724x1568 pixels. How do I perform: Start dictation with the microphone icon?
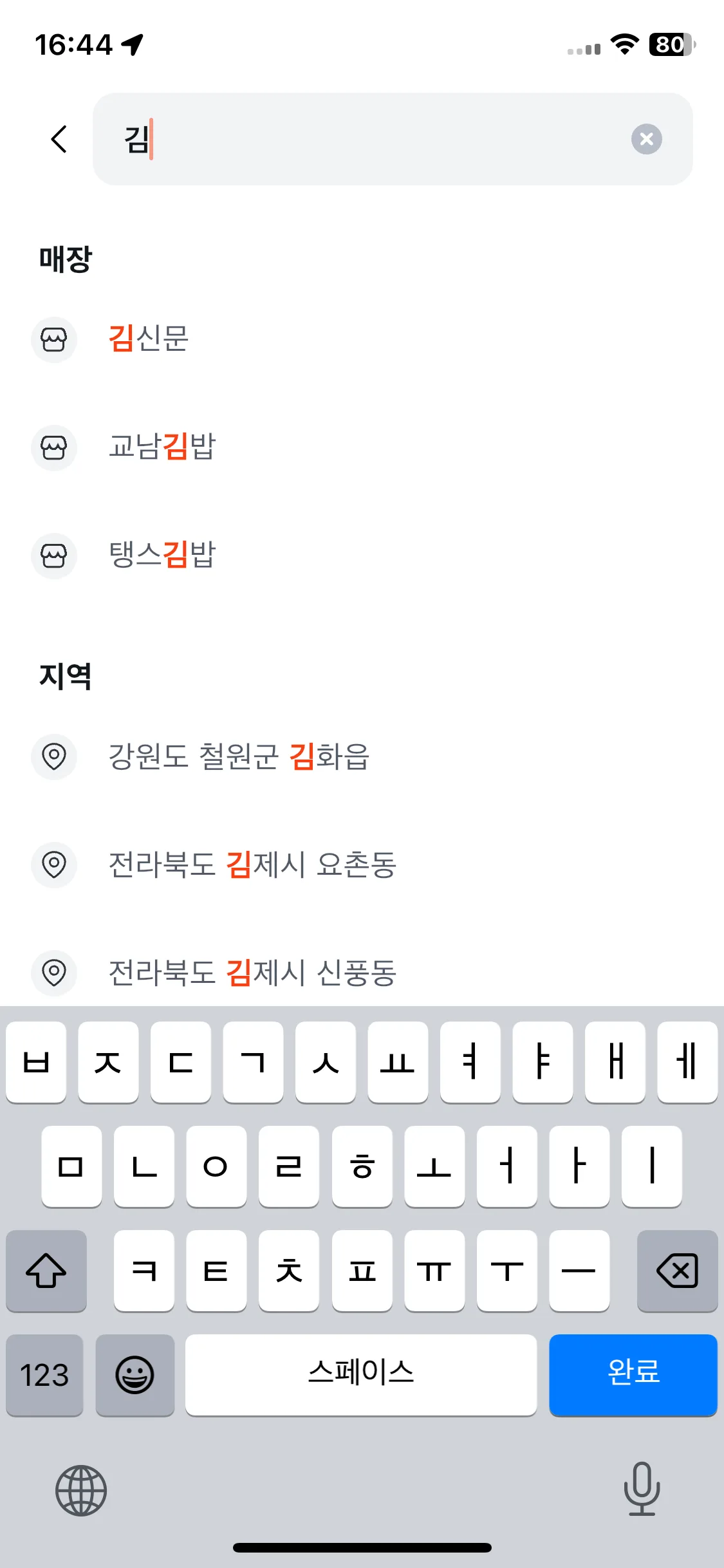(x=642, y=1489)
